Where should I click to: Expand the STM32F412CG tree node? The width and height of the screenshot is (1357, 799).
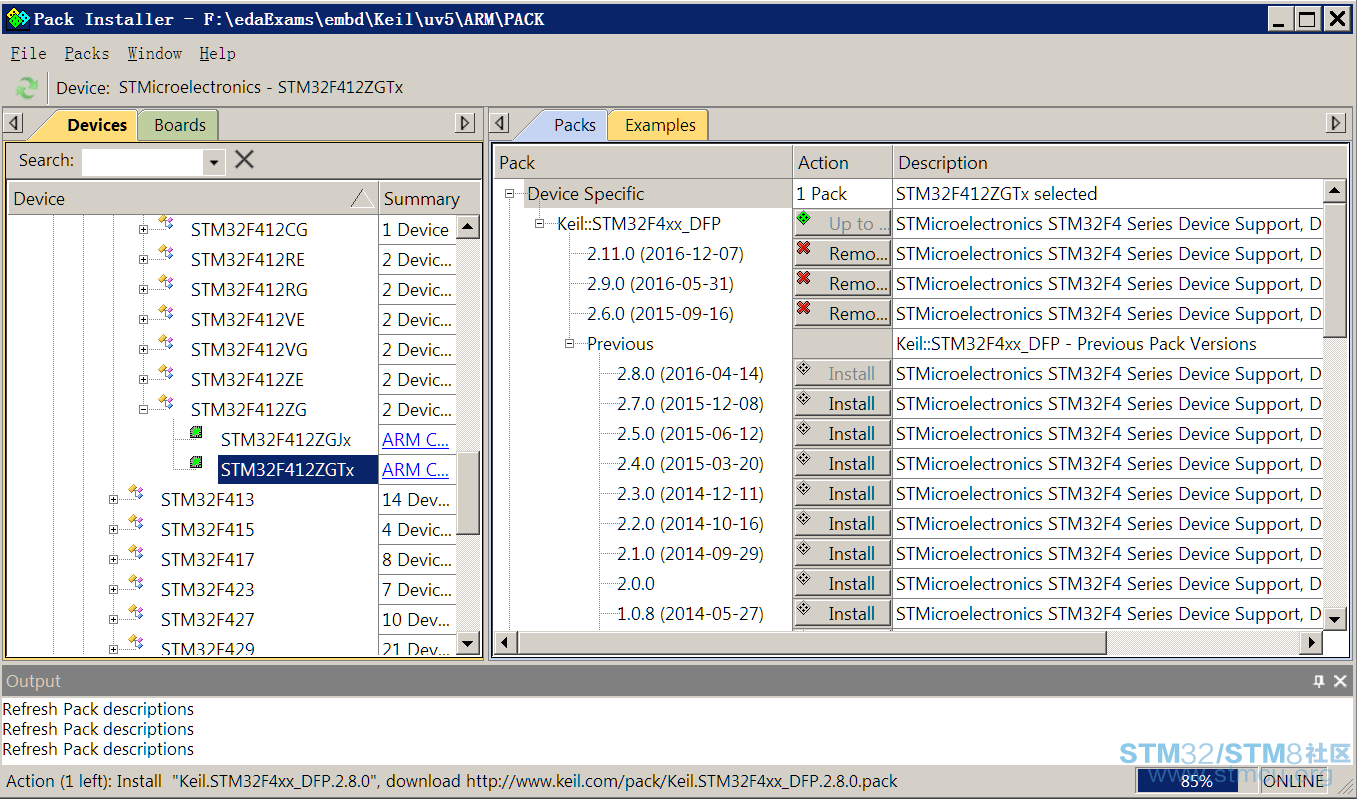[143, 230]
